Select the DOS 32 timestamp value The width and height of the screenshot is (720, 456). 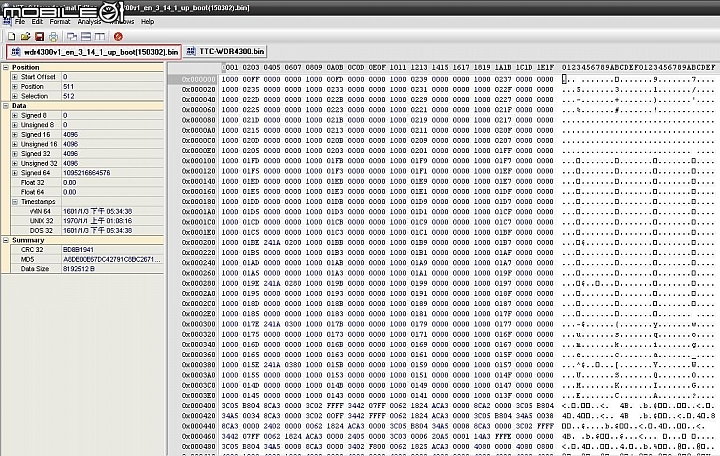click(97, 231)
